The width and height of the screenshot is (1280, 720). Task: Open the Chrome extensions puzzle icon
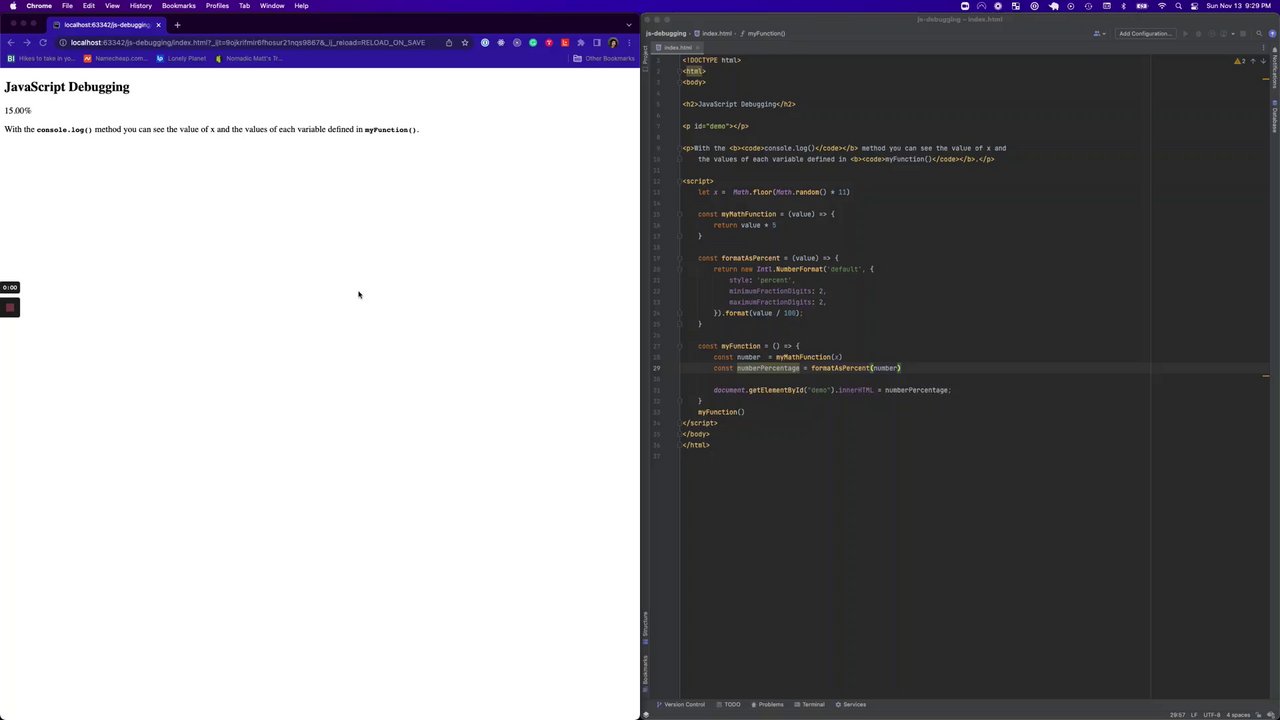581,42
